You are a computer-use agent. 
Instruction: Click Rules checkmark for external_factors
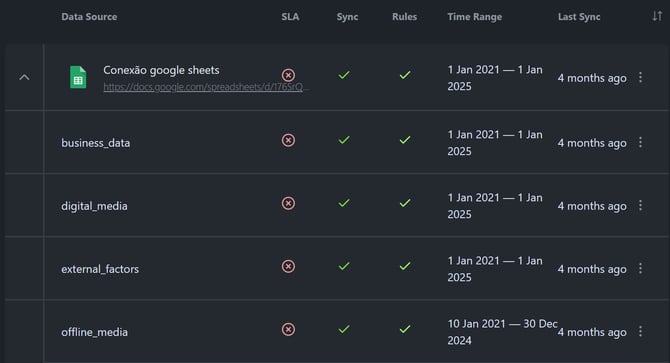tap(405, 266)
